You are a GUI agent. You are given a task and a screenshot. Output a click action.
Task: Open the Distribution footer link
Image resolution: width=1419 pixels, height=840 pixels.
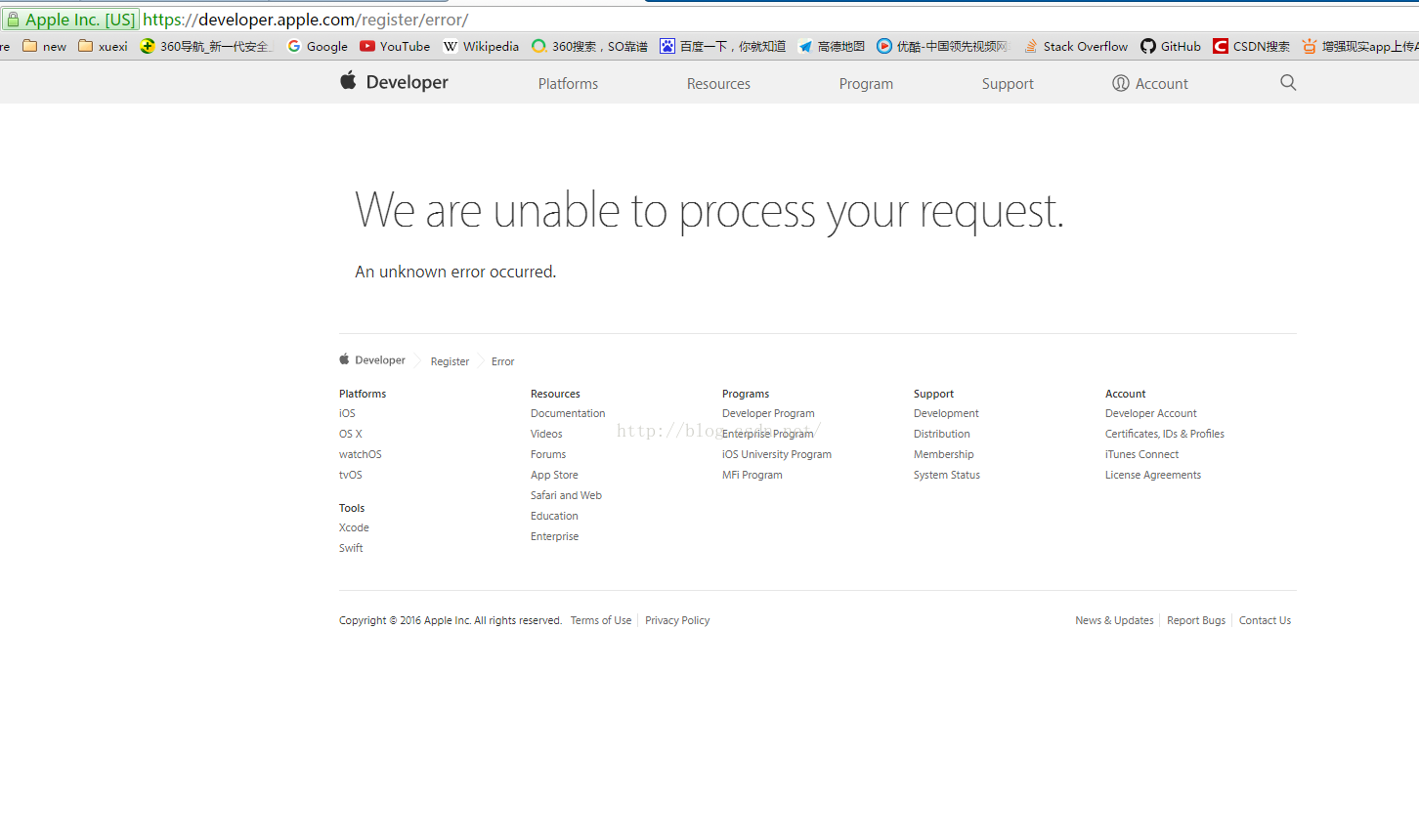coord(942,434)
